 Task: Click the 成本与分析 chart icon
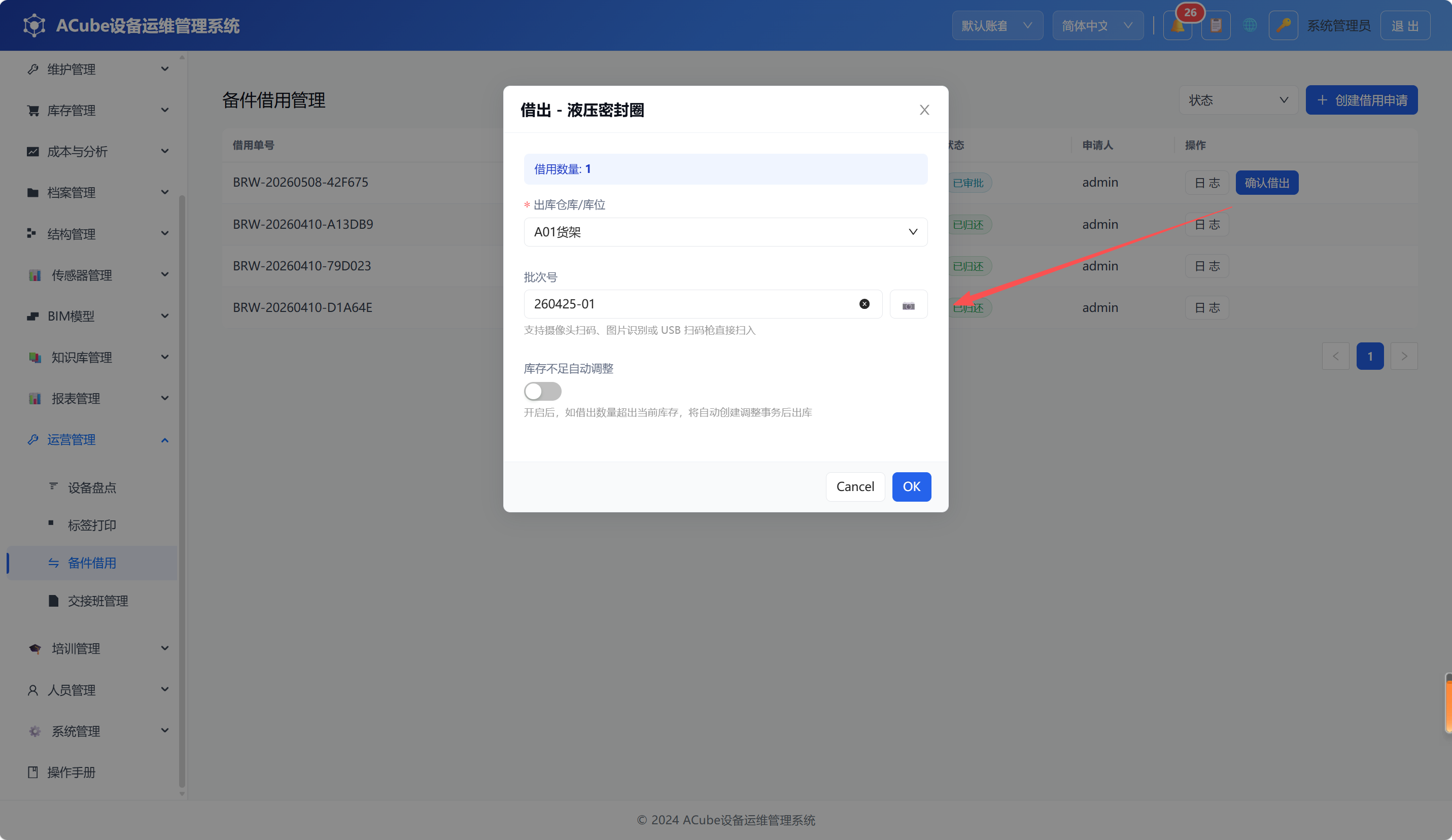[x=33, y=152]
